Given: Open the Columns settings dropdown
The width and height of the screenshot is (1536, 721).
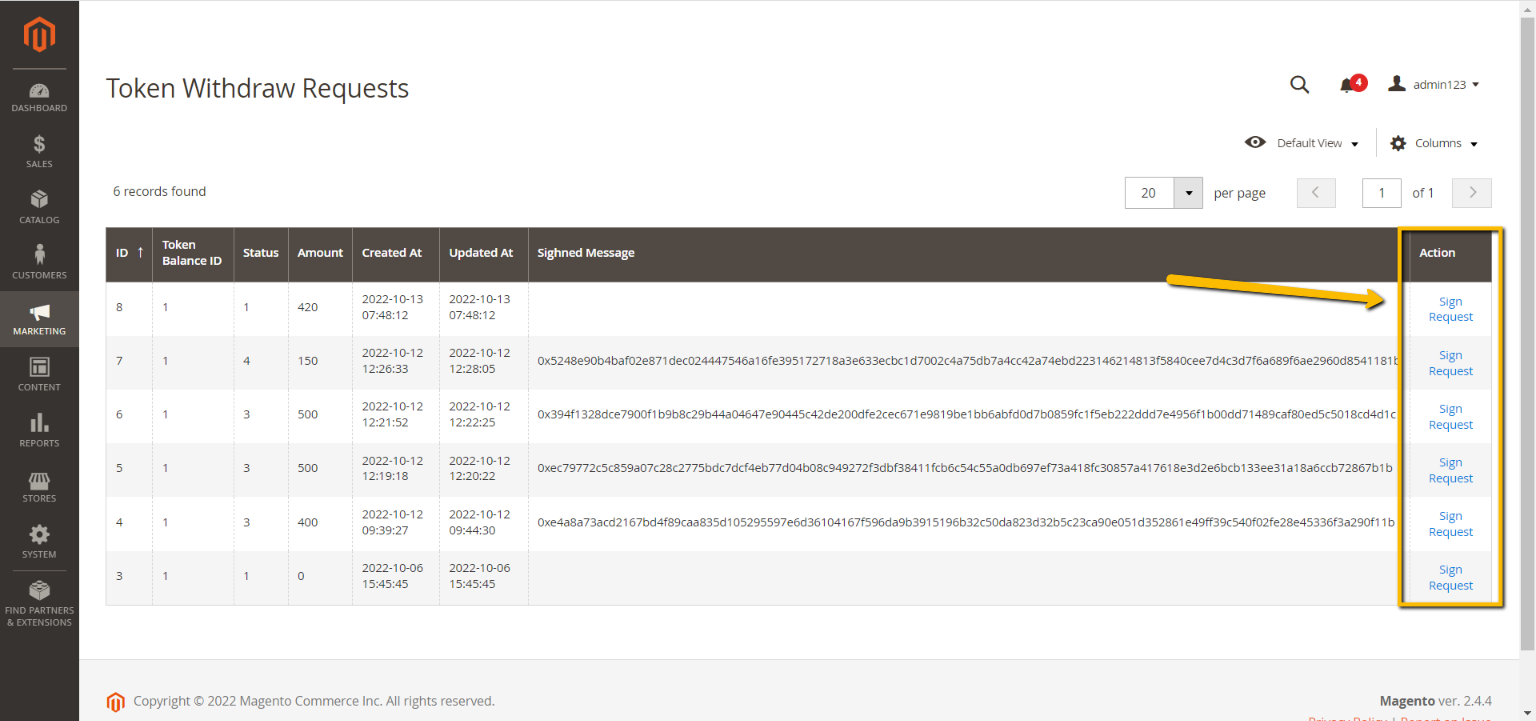Looking at the screenshot, I should (1433, 143).
